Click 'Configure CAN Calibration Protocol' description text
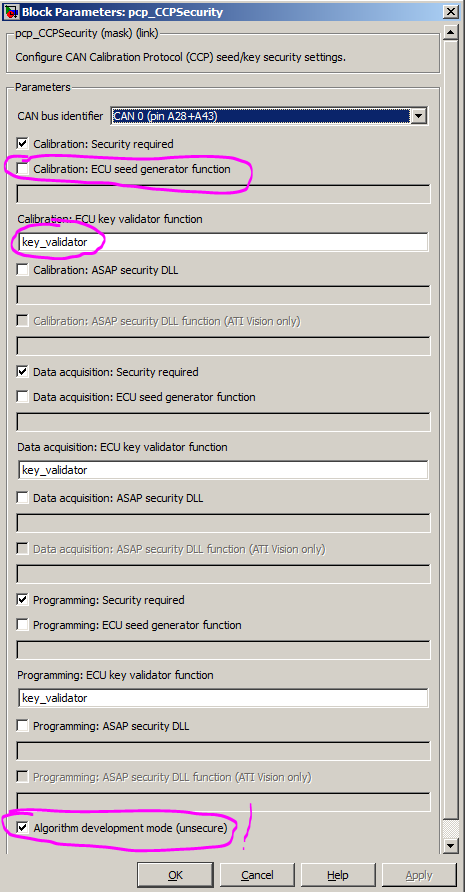 coord(181,57)
